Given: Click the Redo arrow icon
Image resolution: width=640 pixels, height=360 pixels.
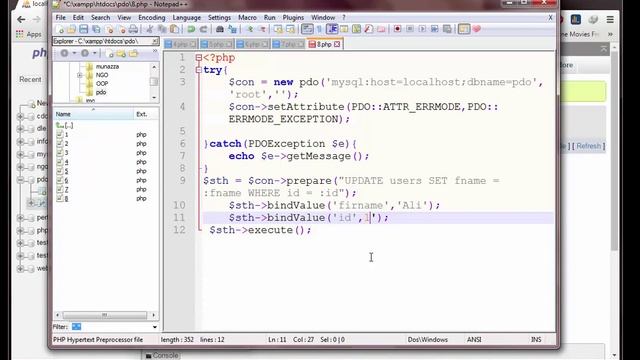Looking at the screenshot, I should point(203,29).
